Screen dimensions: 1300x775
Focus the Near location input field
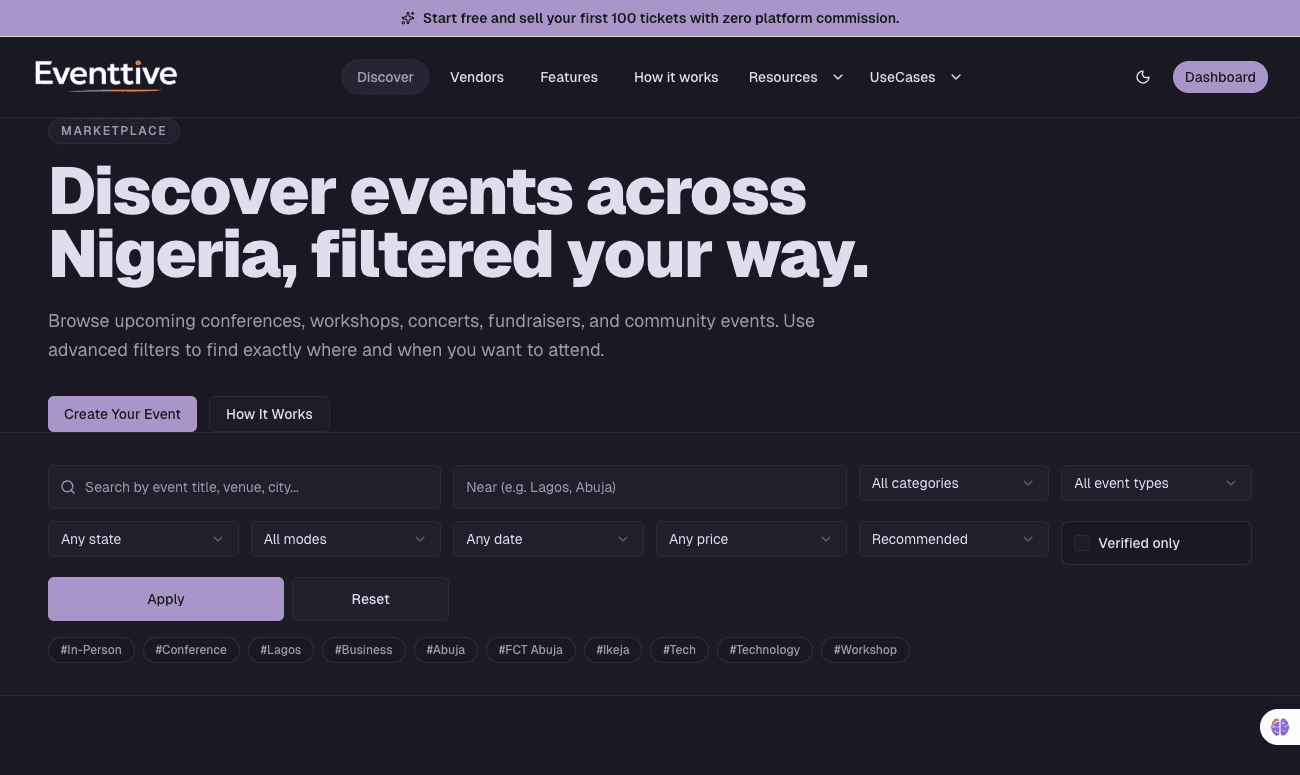coord(649,487)
